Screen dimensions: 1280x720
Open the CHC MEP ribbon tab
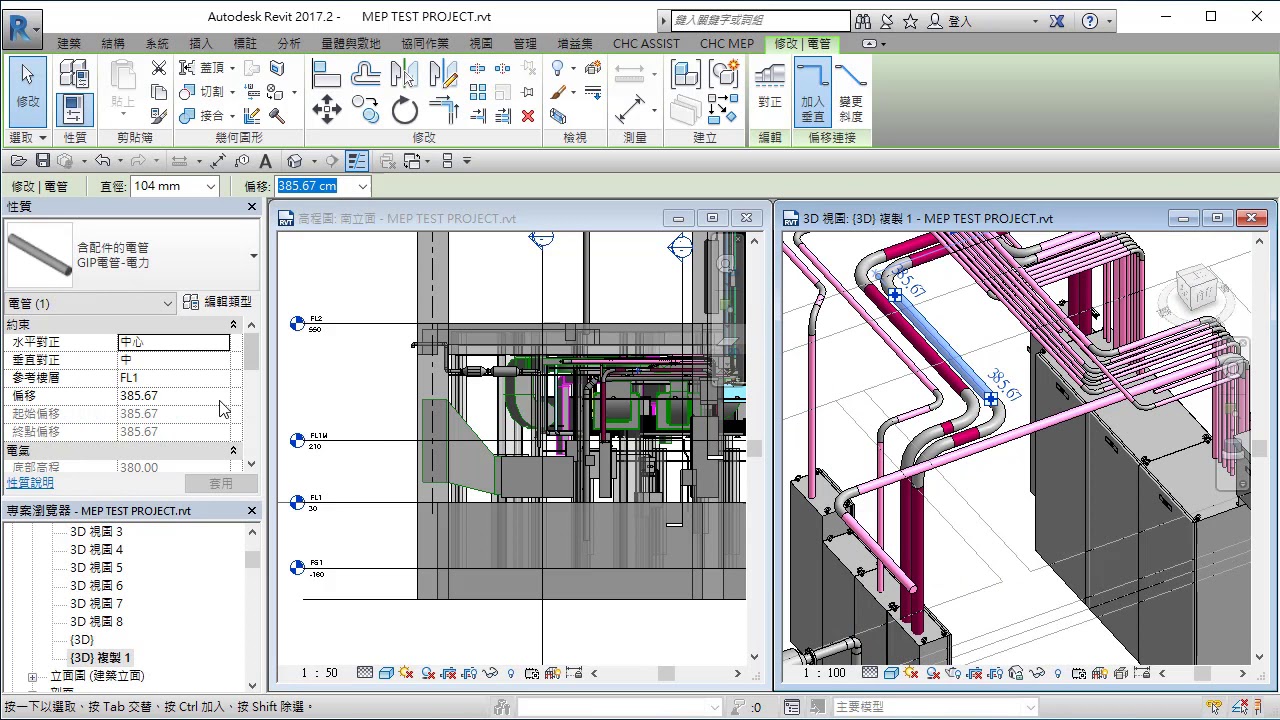click(727, 43)
